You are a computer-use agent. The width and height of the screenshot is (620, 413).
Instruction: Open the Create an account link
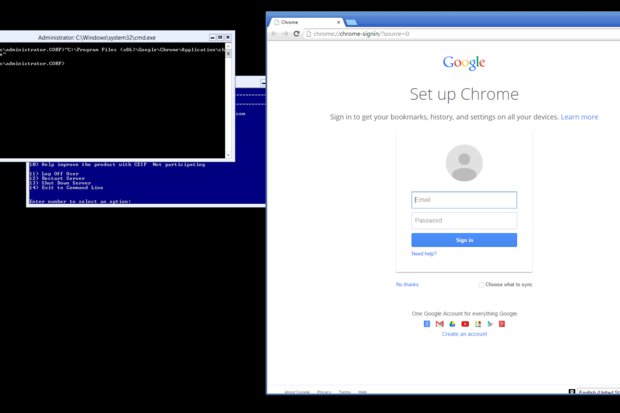[464, 334]
